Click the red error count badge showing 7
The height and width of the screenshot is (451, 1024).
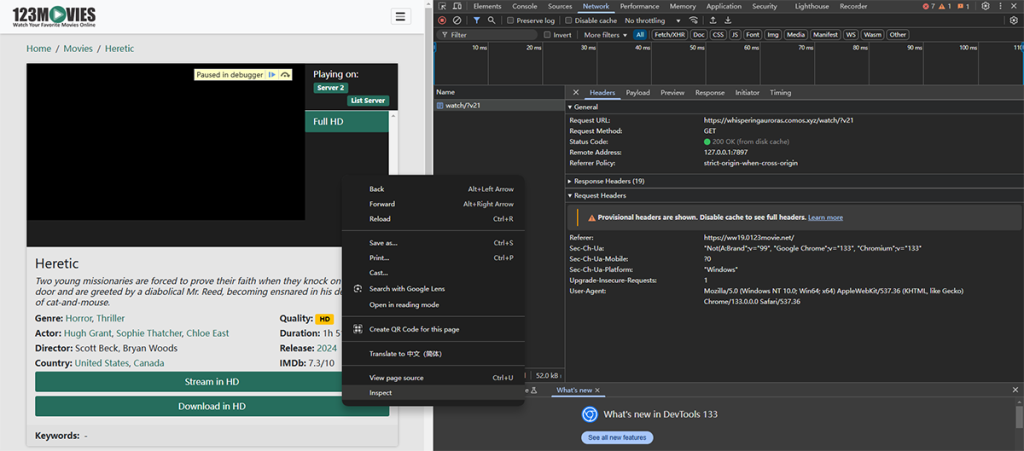pos(929,7)
